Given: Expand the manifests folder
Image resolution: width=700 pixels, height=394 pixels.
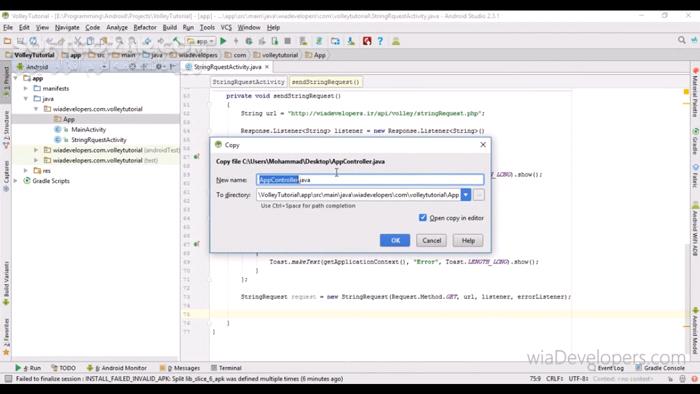Looking at the screenshot, I should coord(26,88).
